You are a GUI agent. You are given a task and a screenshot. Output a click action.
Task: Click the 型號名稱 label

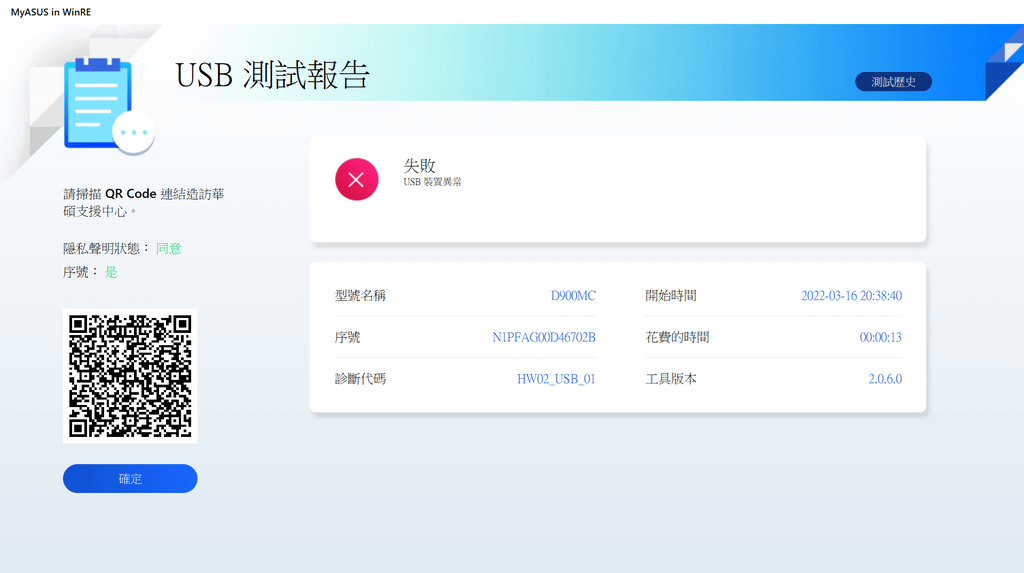coord(360,295)
